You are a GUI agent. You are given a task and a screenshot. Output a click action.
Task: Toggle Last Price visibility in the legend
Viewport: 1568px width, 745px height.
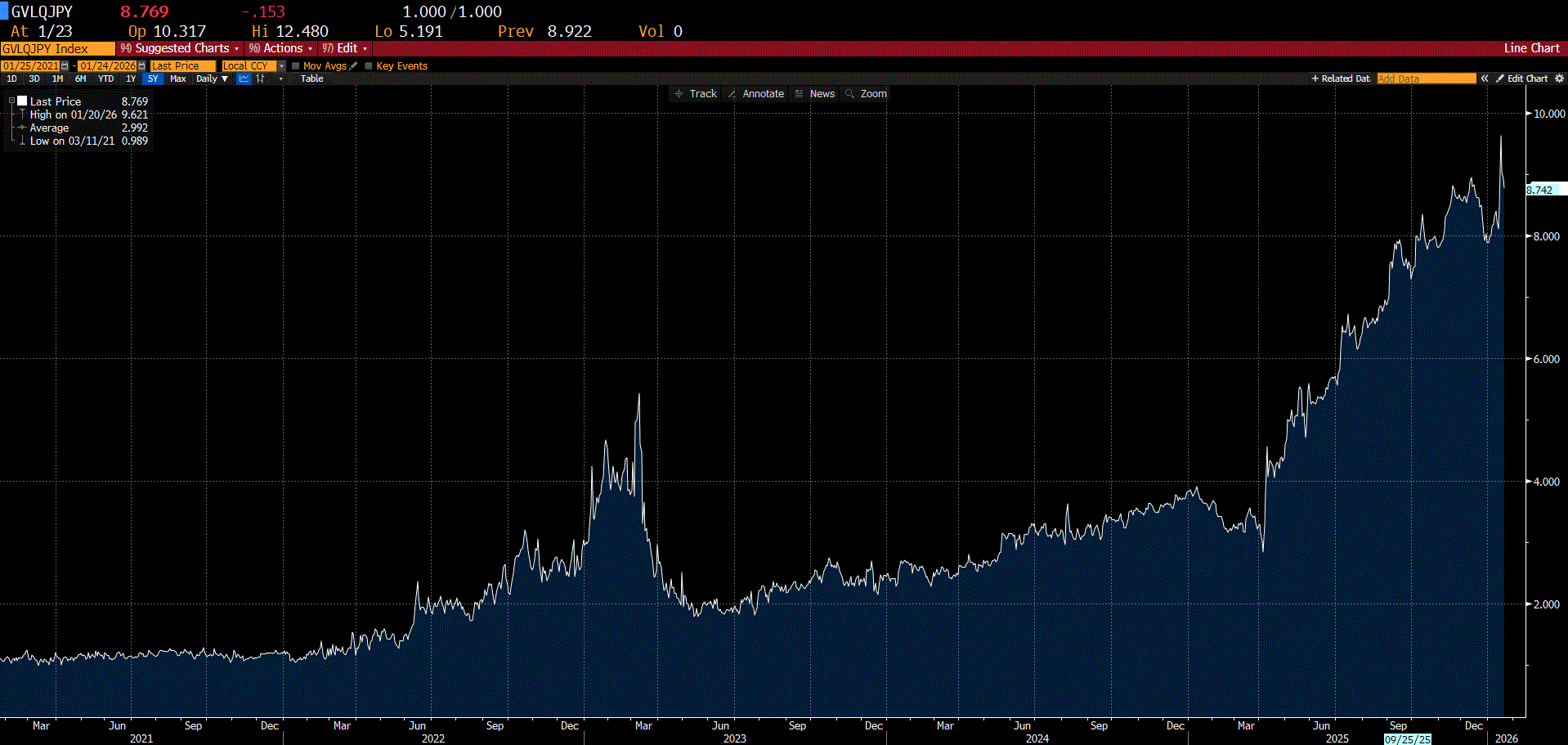coord(22,100)
